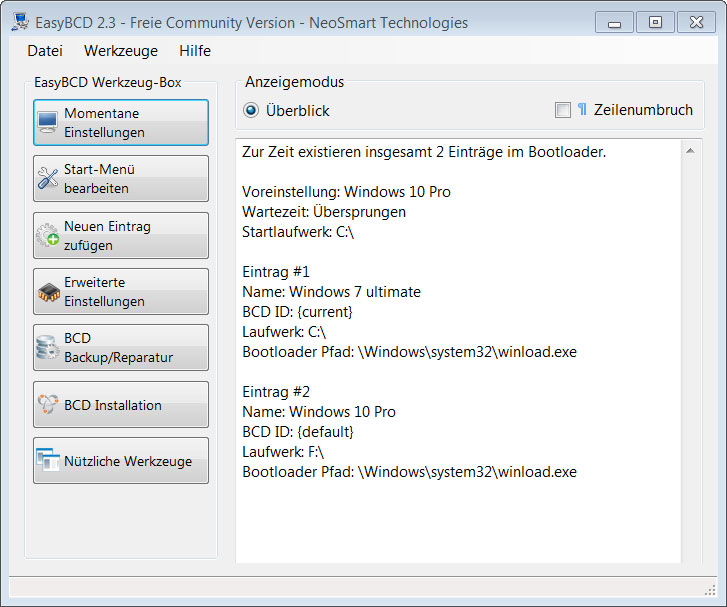Image resolution: width=727 pixels, height=607 pixels.
Task: Click the windows icon on Nützliche Werkzeuge
Action: point(48,460)
